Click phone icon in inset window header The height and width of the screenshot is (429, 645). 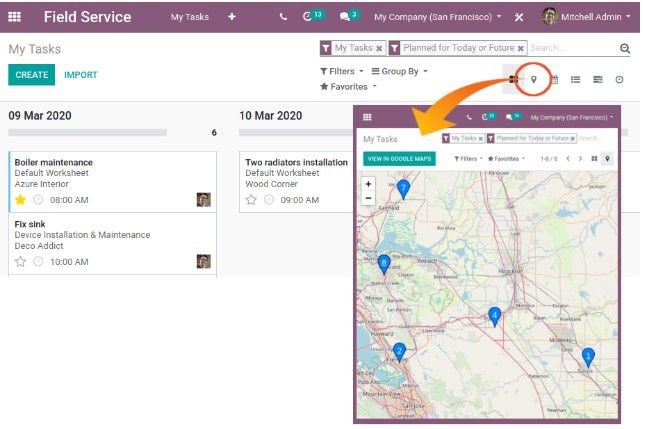[x=469, y=117]
